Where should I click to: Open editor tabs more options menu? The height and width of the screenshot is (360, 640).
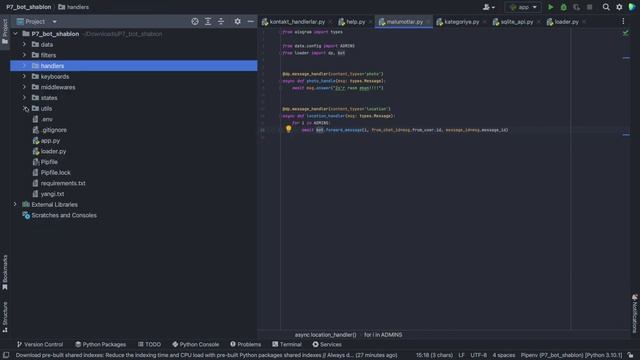(x=623, y=22)
